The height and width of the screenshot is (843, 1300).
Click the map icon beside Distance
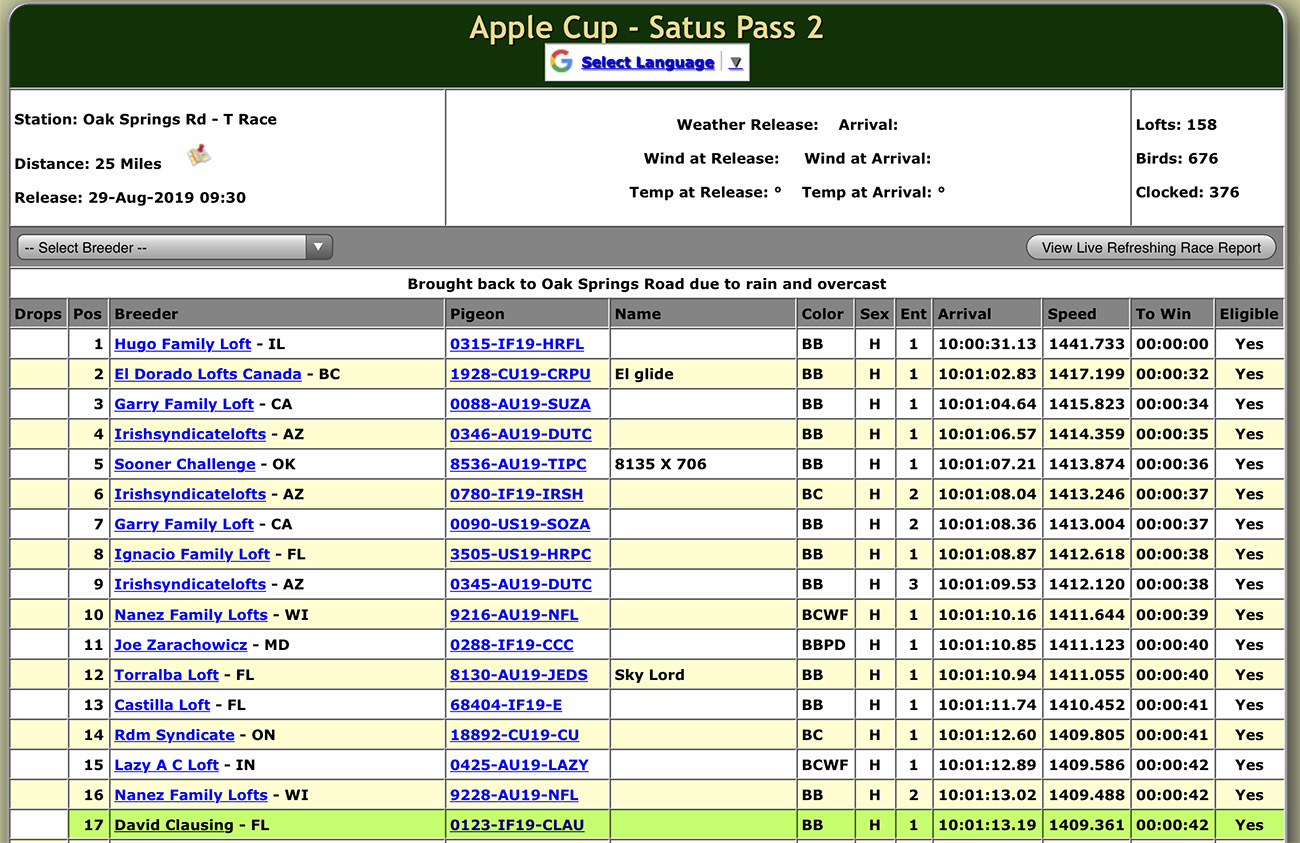pos(199,156)
